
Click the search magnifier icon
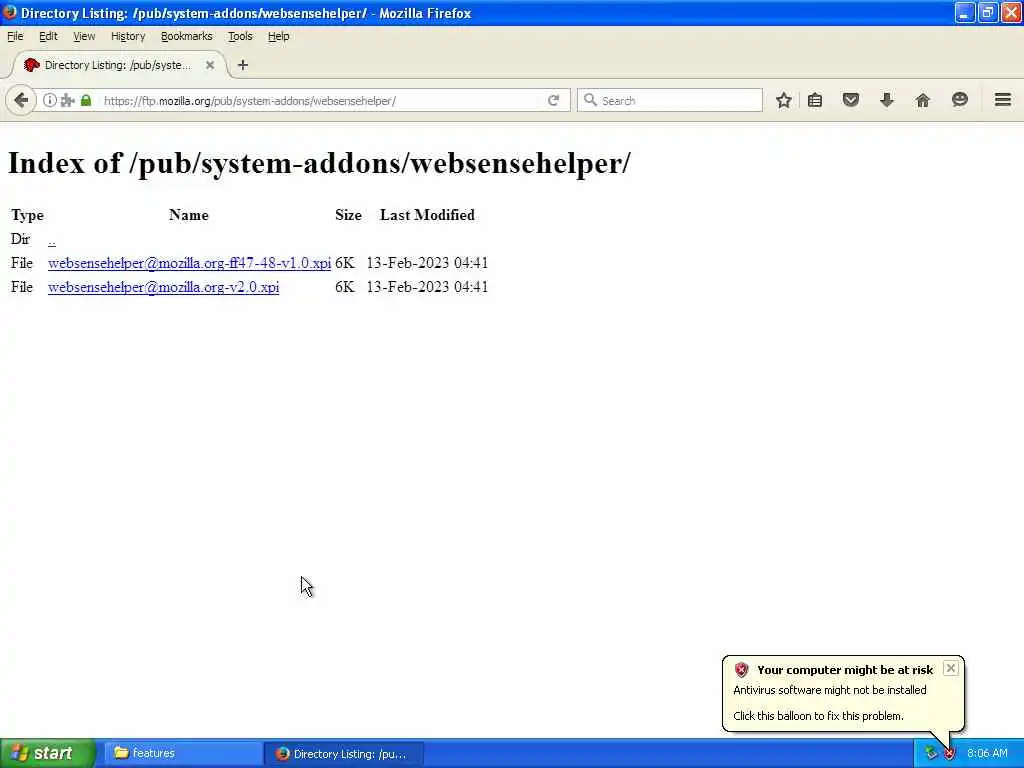[590, 100]
